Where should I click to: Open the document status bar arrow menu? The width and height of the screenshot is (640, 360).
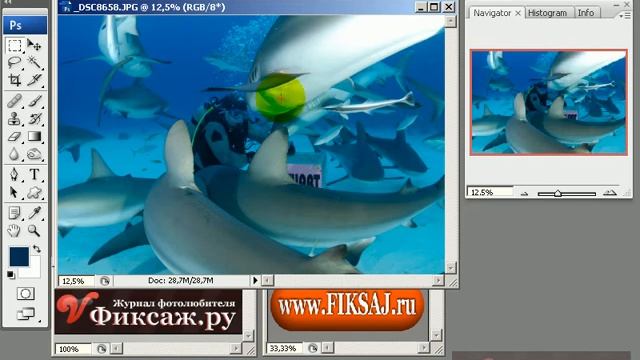tap(255, 280)
